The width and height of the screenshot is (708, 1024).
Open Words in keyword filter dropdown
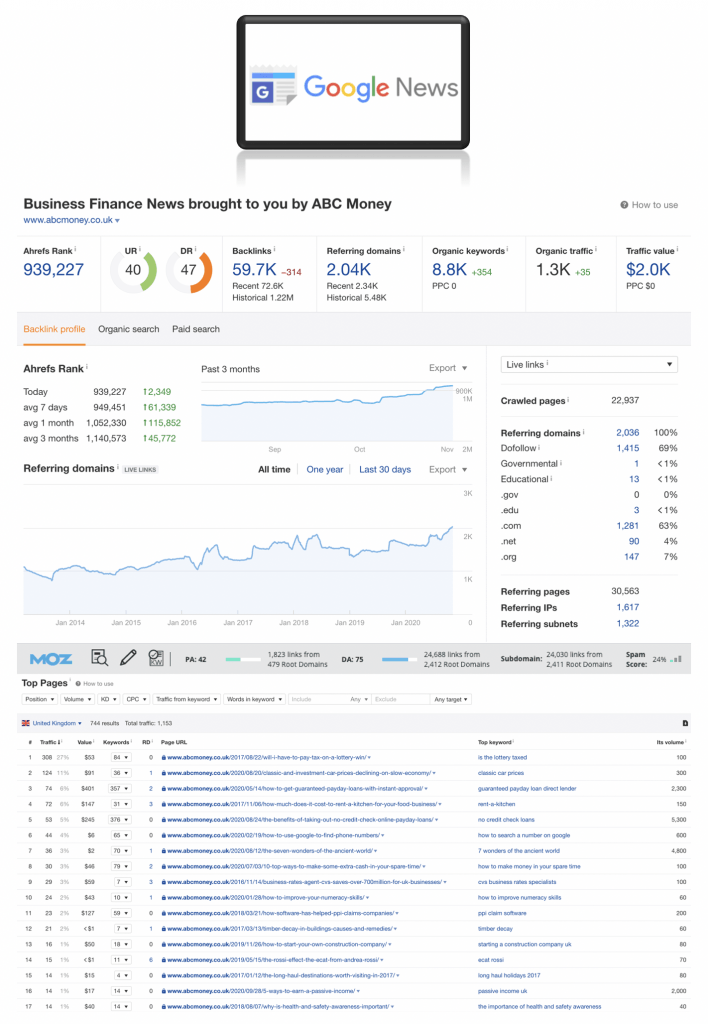click(x=254, y=699)
